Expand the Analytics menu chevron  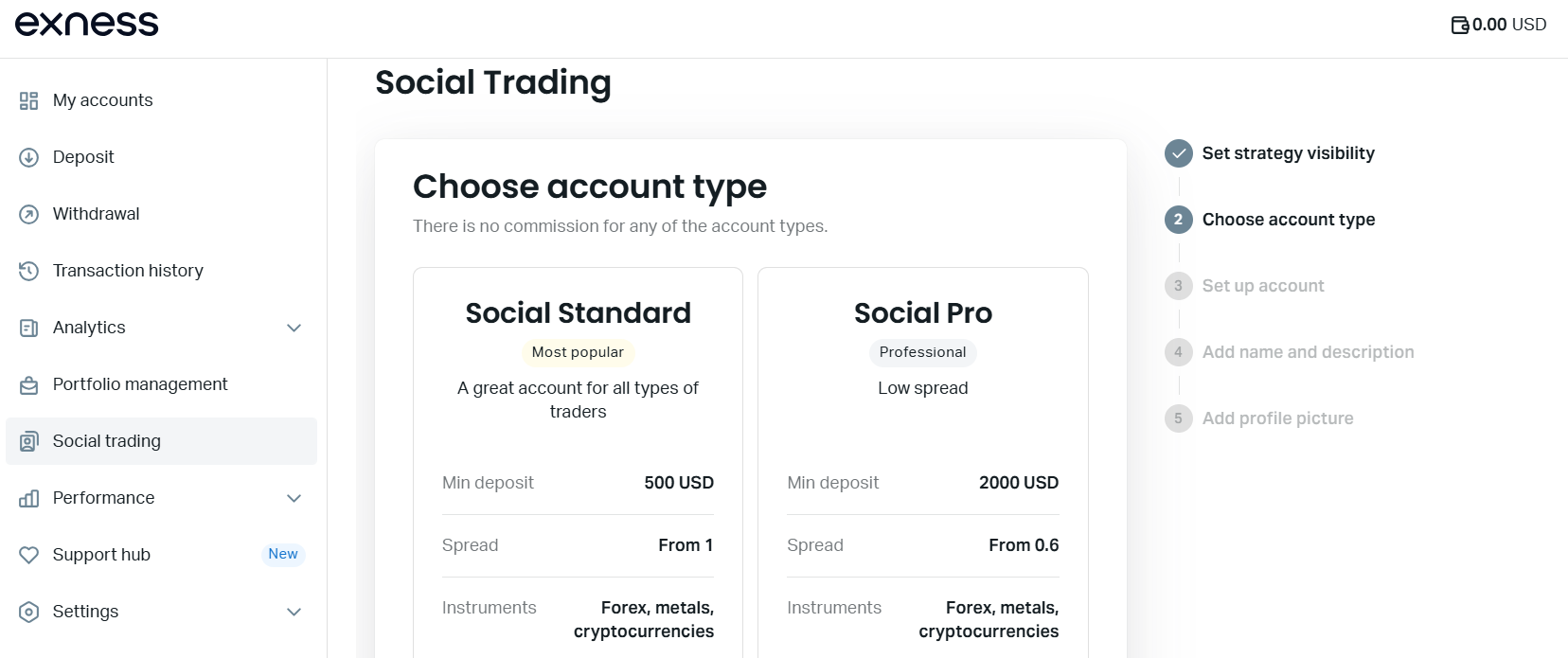[294, 328]
